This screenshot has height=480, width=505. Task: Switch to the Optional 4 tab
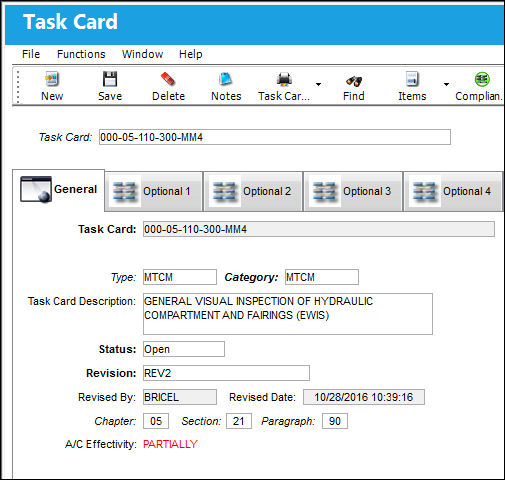(x=453, y=191)
